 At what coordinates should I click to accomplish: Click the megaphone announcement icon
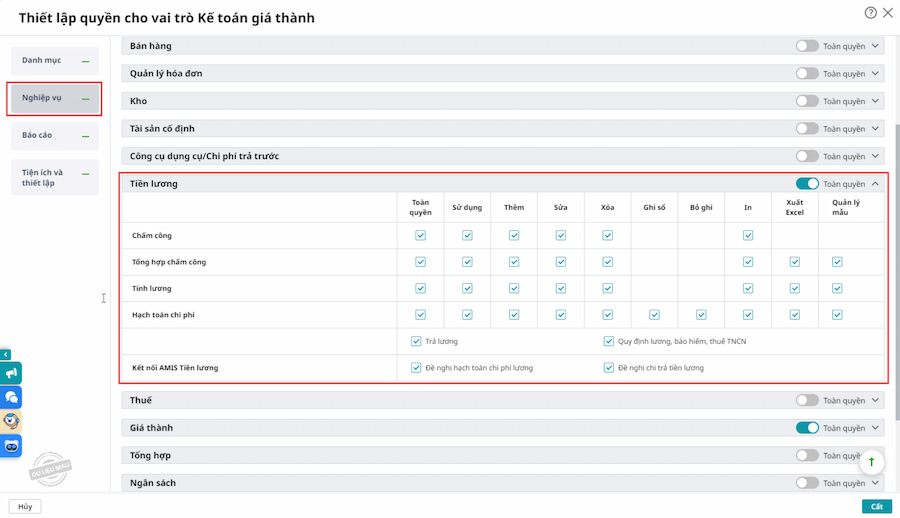click(11, 373)
